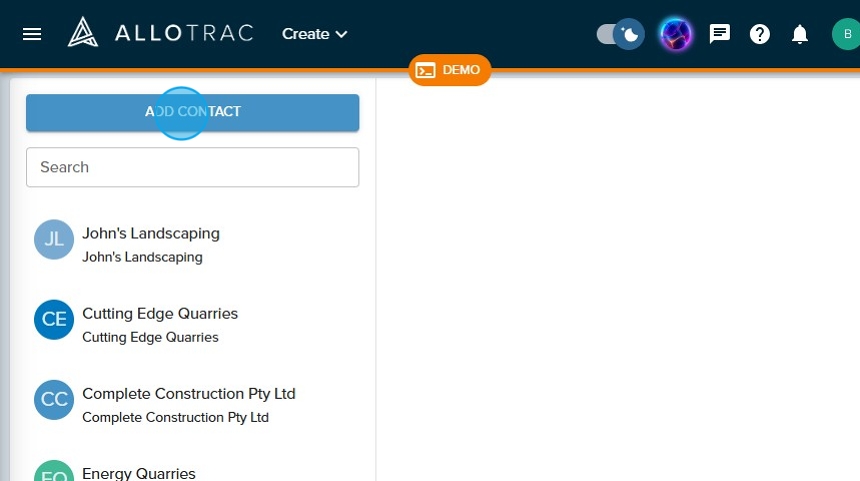Click the Allotrac logo
The height and width of the screenshot is (481, 860).
coord(160,33)
